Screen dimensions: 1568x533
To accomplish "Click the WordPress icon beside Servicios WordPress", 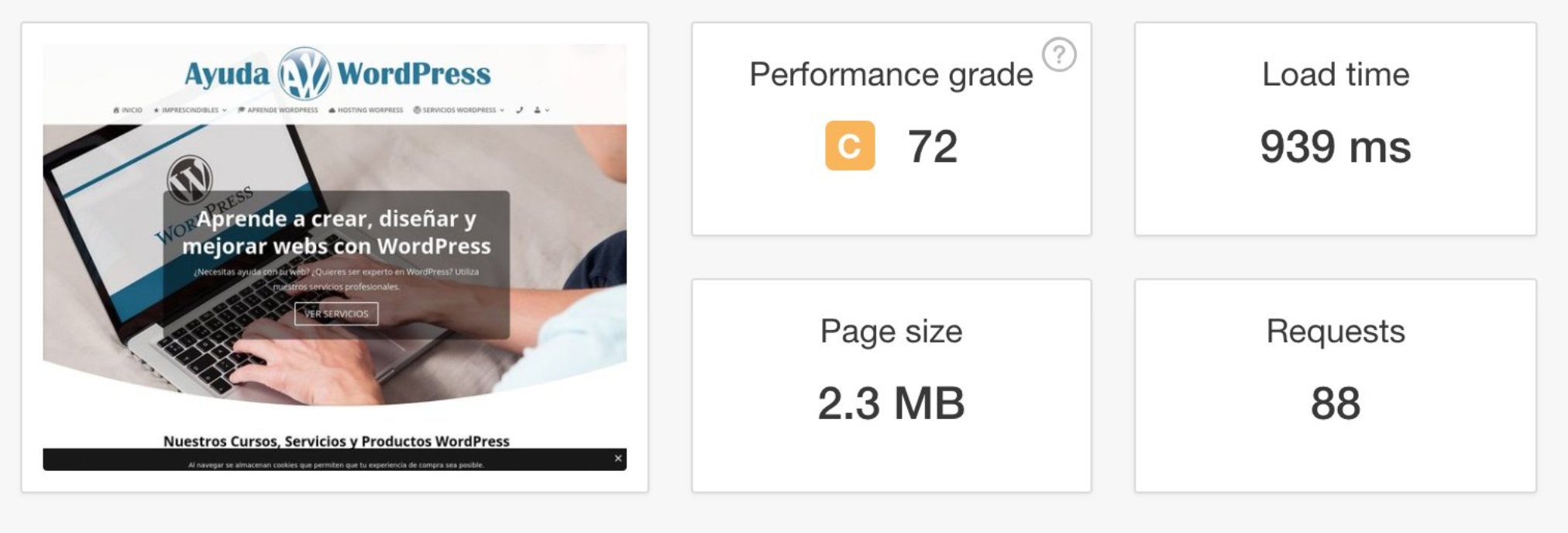I will point(417,110).
